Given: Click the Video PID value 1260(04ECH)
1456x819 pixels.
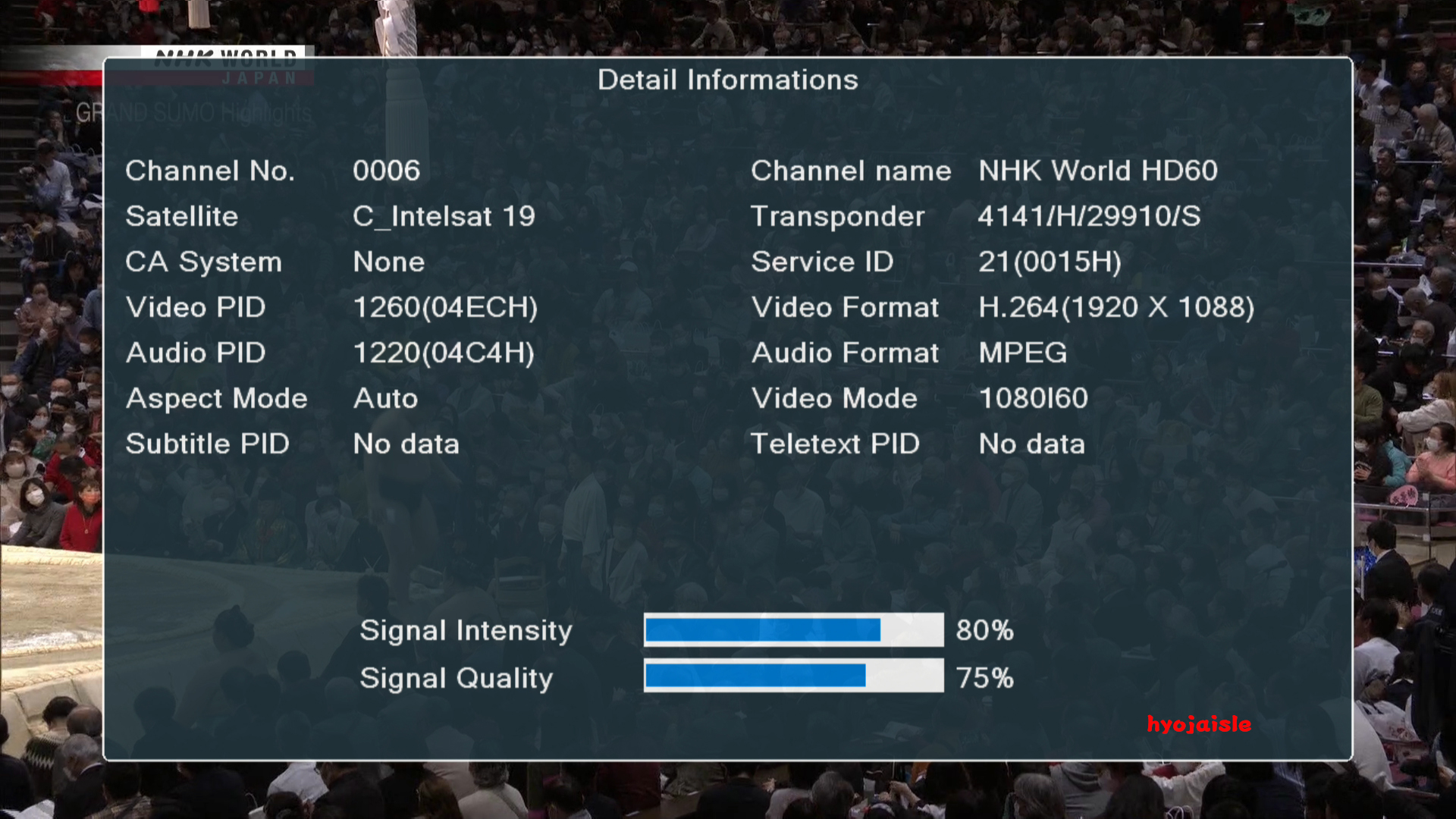Looking at the screenshot, I should pos(445,308).
